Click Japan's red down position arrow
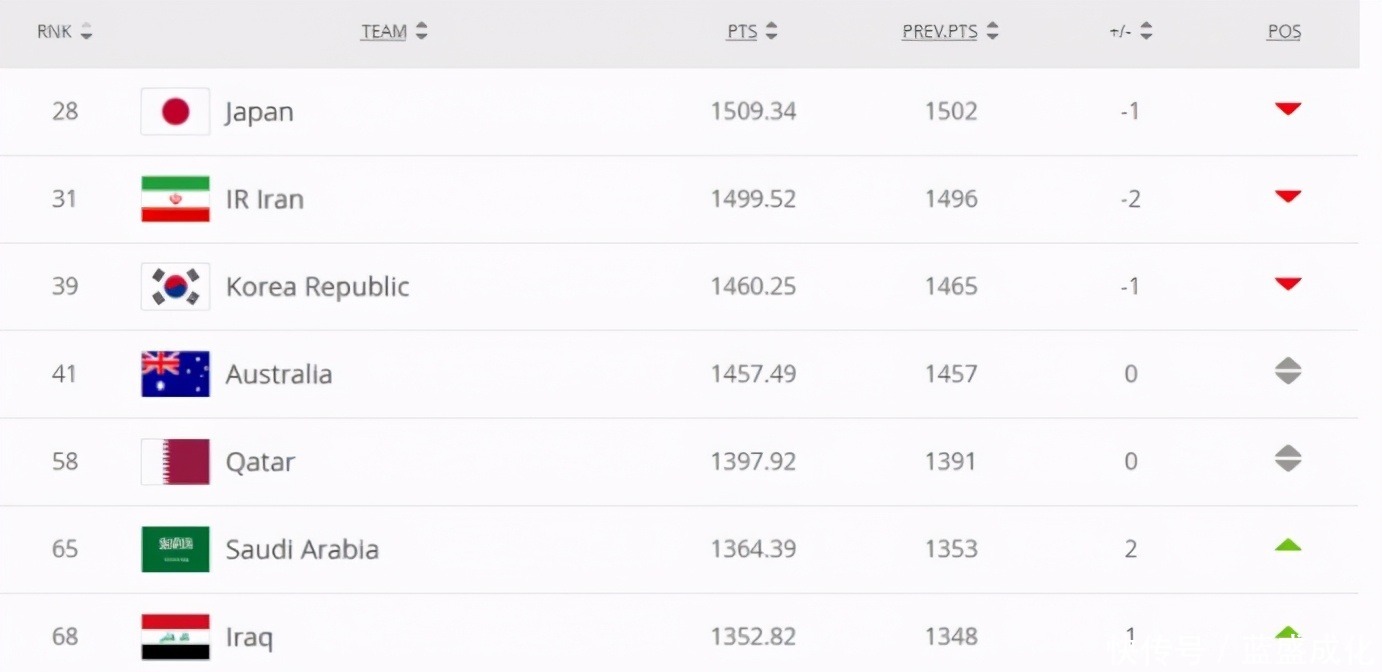 1288,109
